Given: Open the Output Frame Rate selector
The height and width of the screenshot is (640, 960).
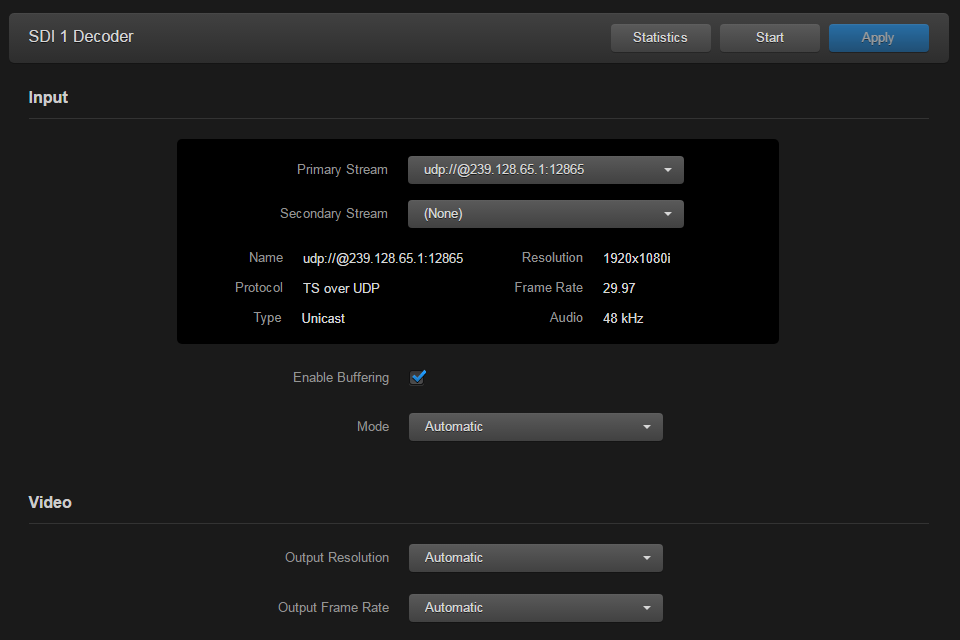Looking at the screenshot, I should pyautogui.click(x=535, y=607).
